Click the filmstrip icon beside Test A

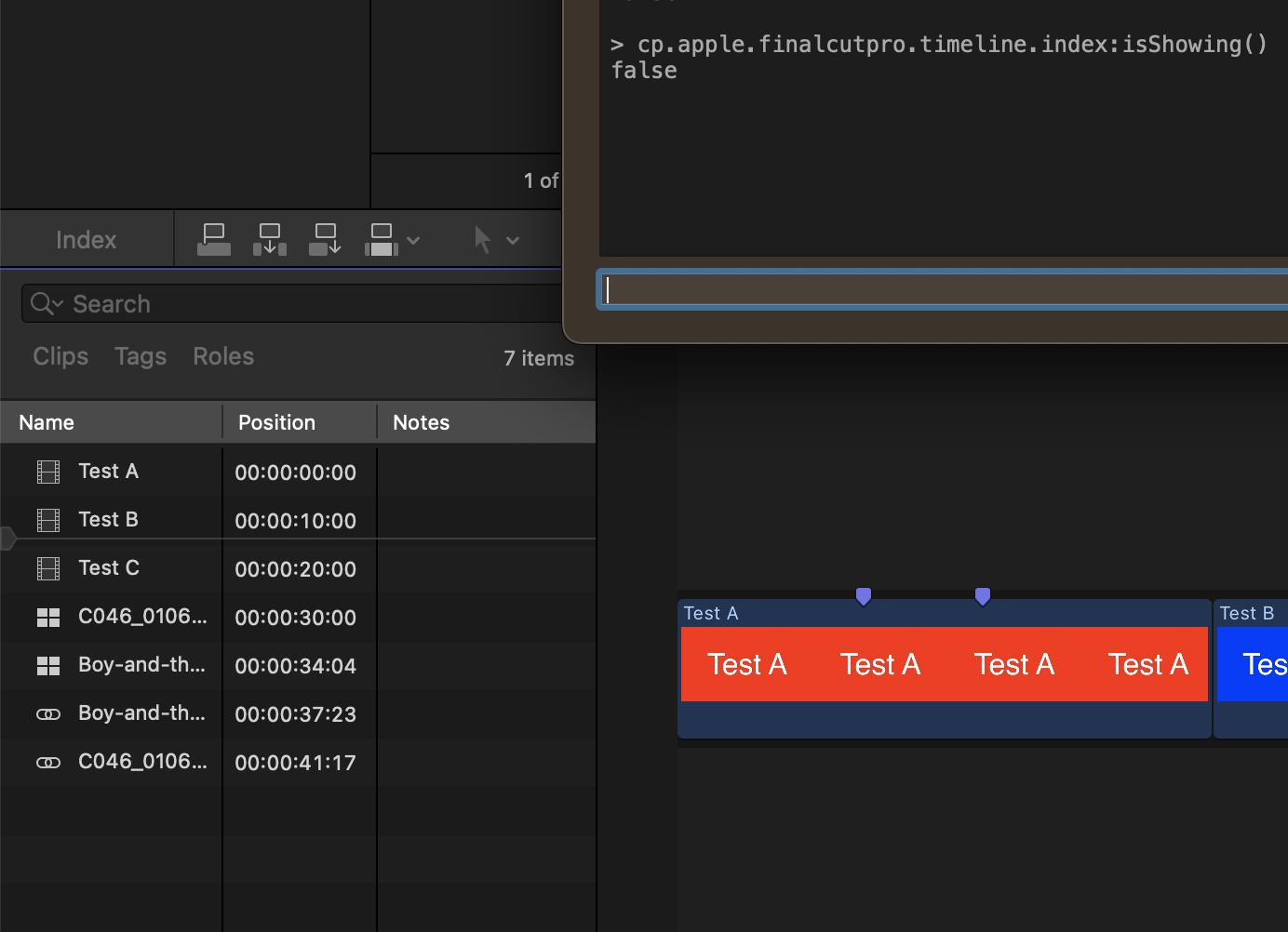(47, 472)
